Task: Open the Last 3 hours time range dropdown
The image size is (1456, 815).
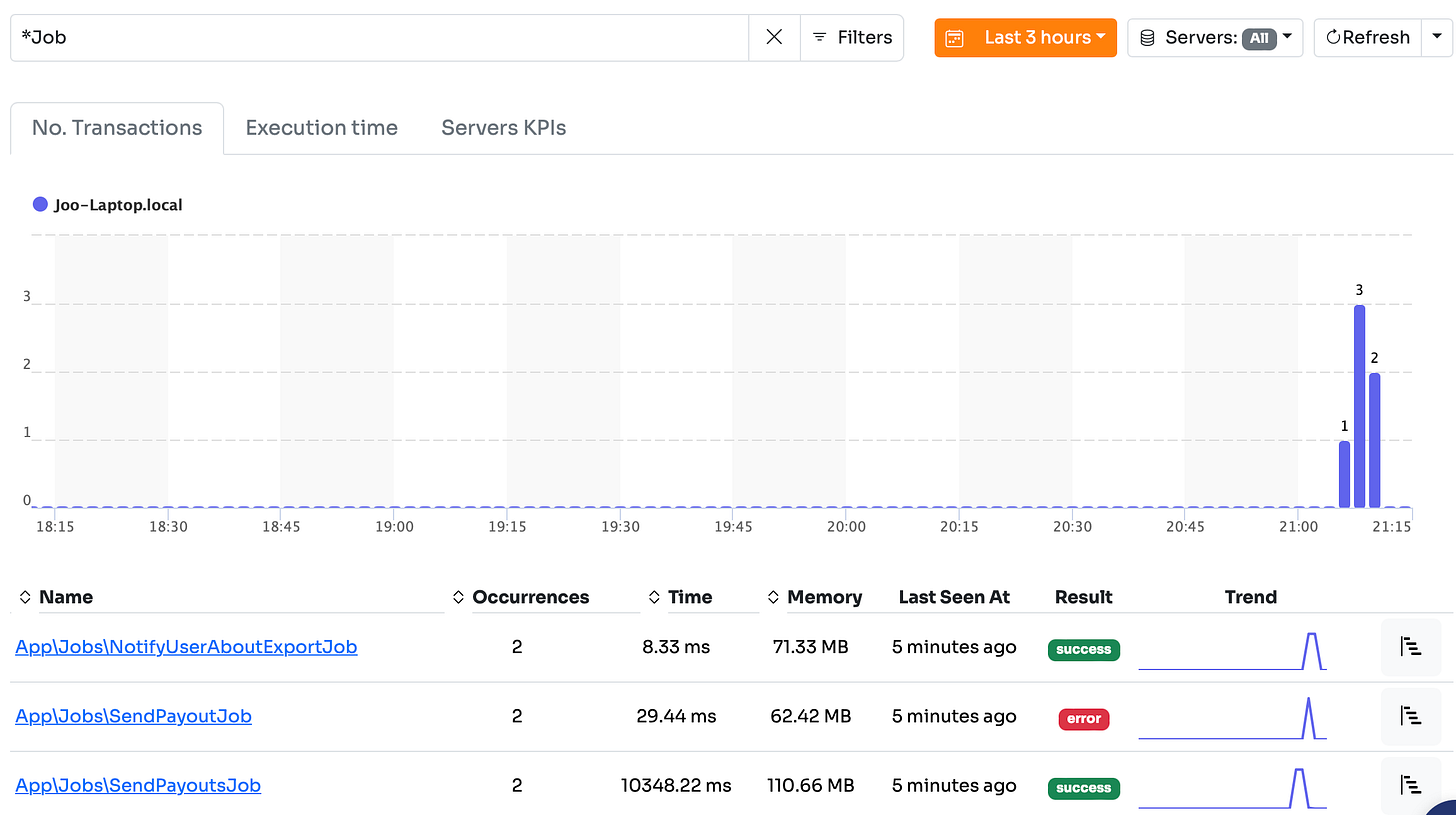Action: (x=1025, y=38)
